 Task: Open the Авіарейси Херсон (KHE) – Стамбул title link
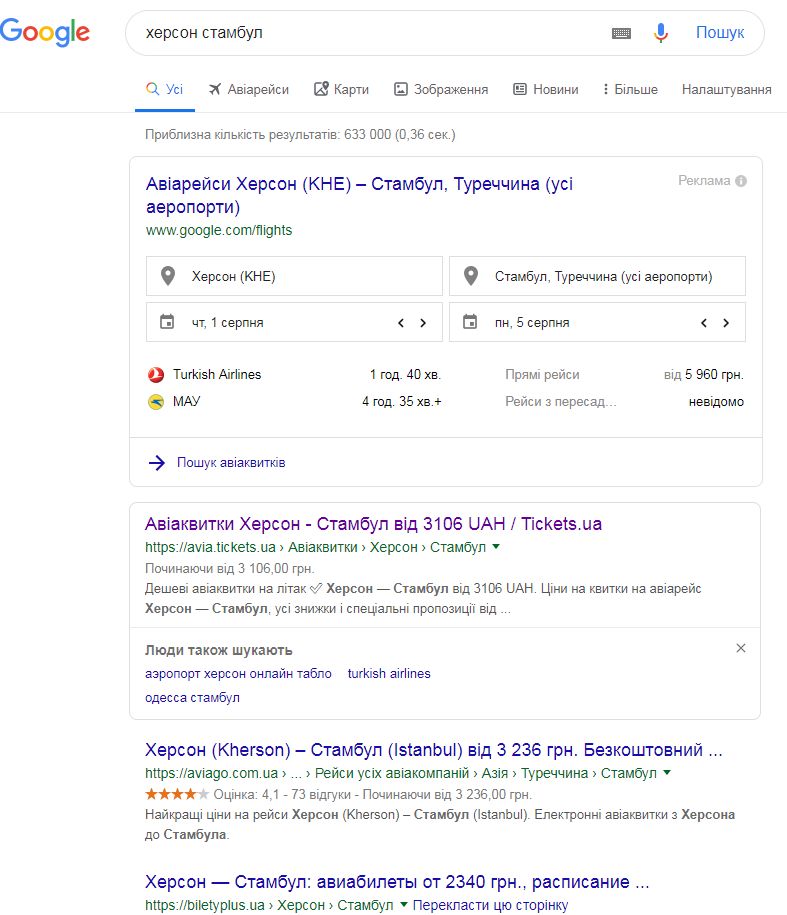click(x=359, y=195)
